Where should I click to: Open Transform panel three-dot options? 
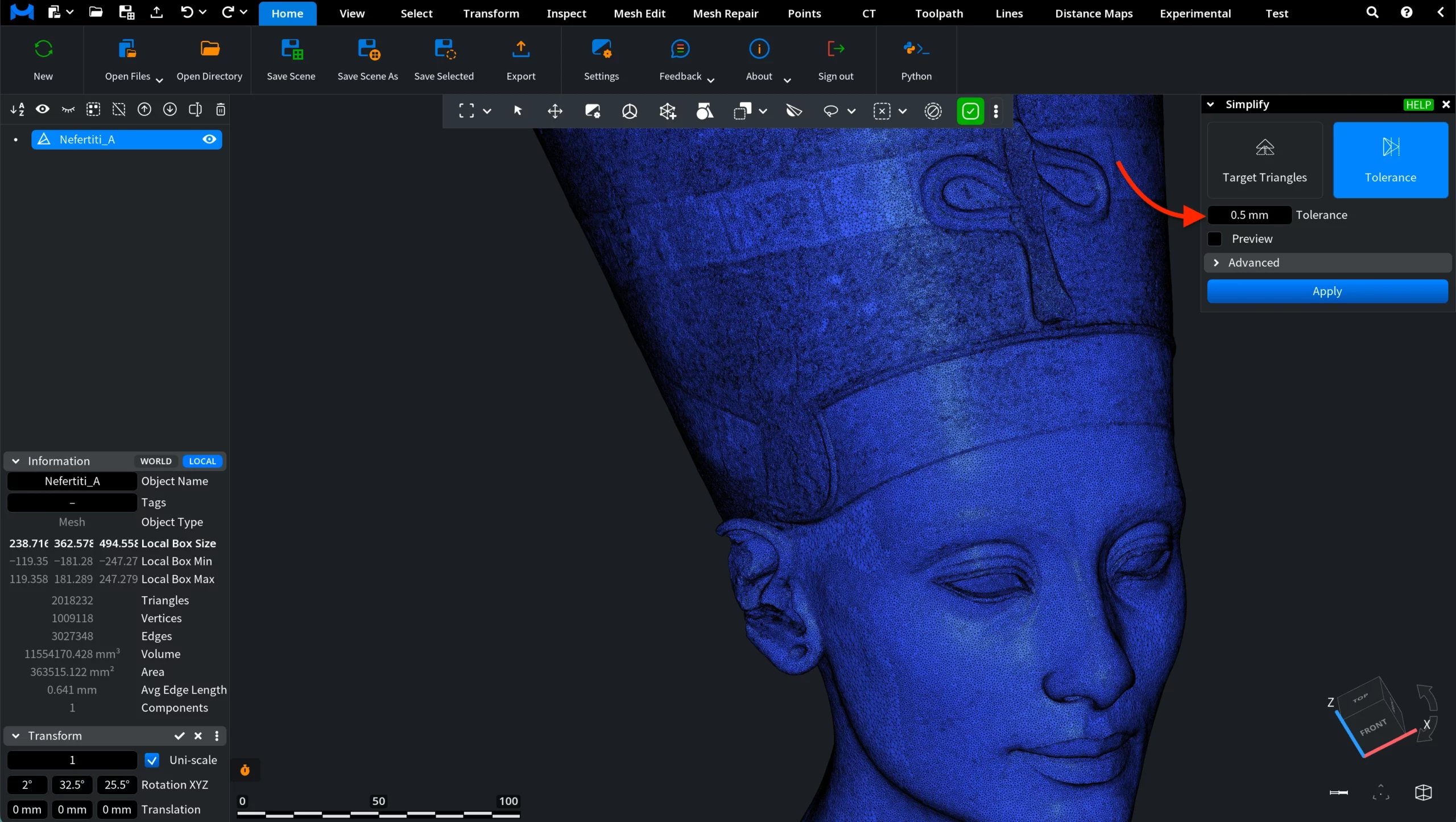coord(217,736)
